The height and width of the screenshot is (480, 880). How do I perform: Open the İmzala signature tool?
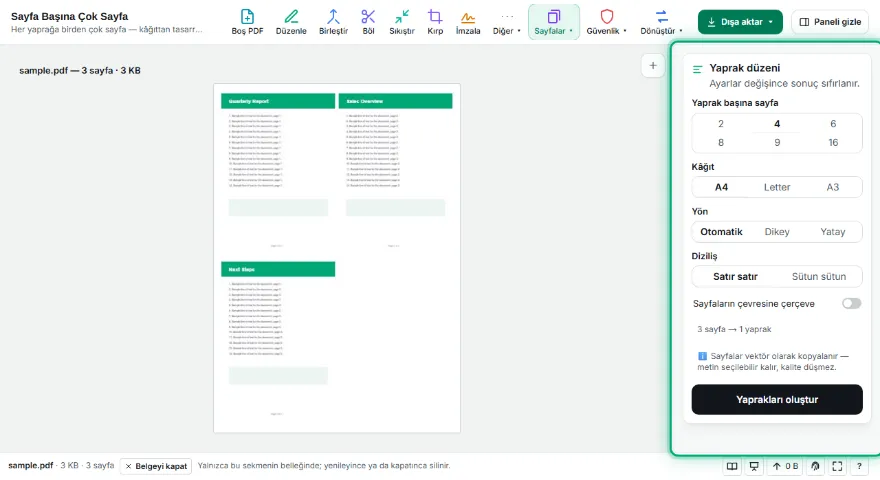pyautogui.click(x=468, y=22)
